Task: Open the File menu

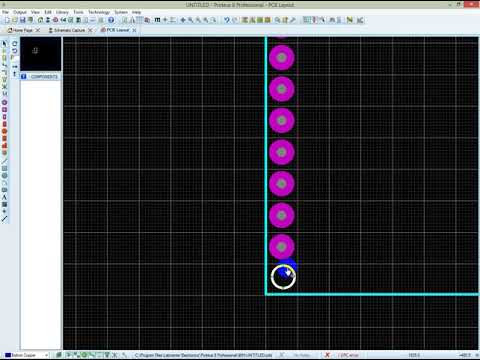Action: (5, 12)
